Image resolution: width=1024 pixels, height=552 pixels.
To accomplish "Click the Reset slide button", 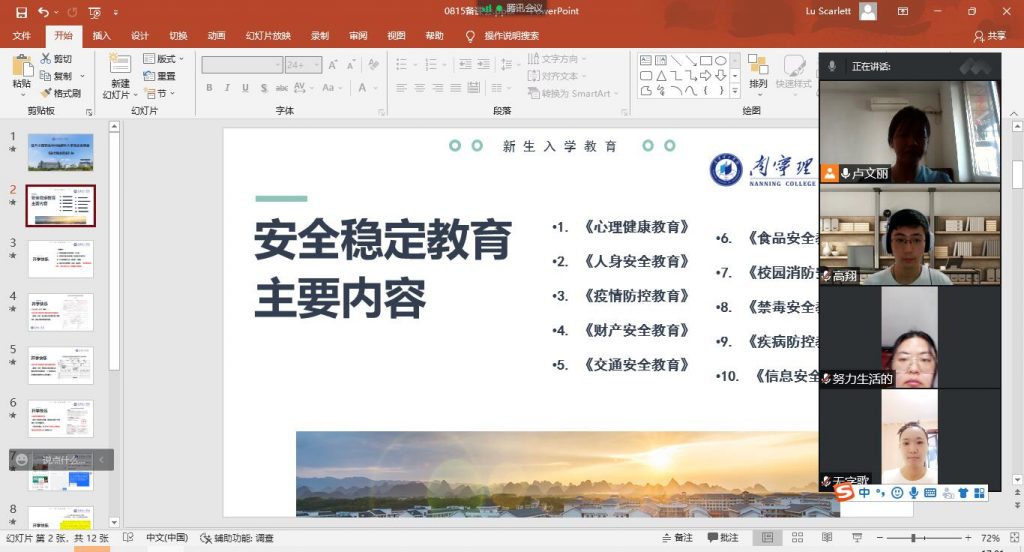I will point(160,76).
